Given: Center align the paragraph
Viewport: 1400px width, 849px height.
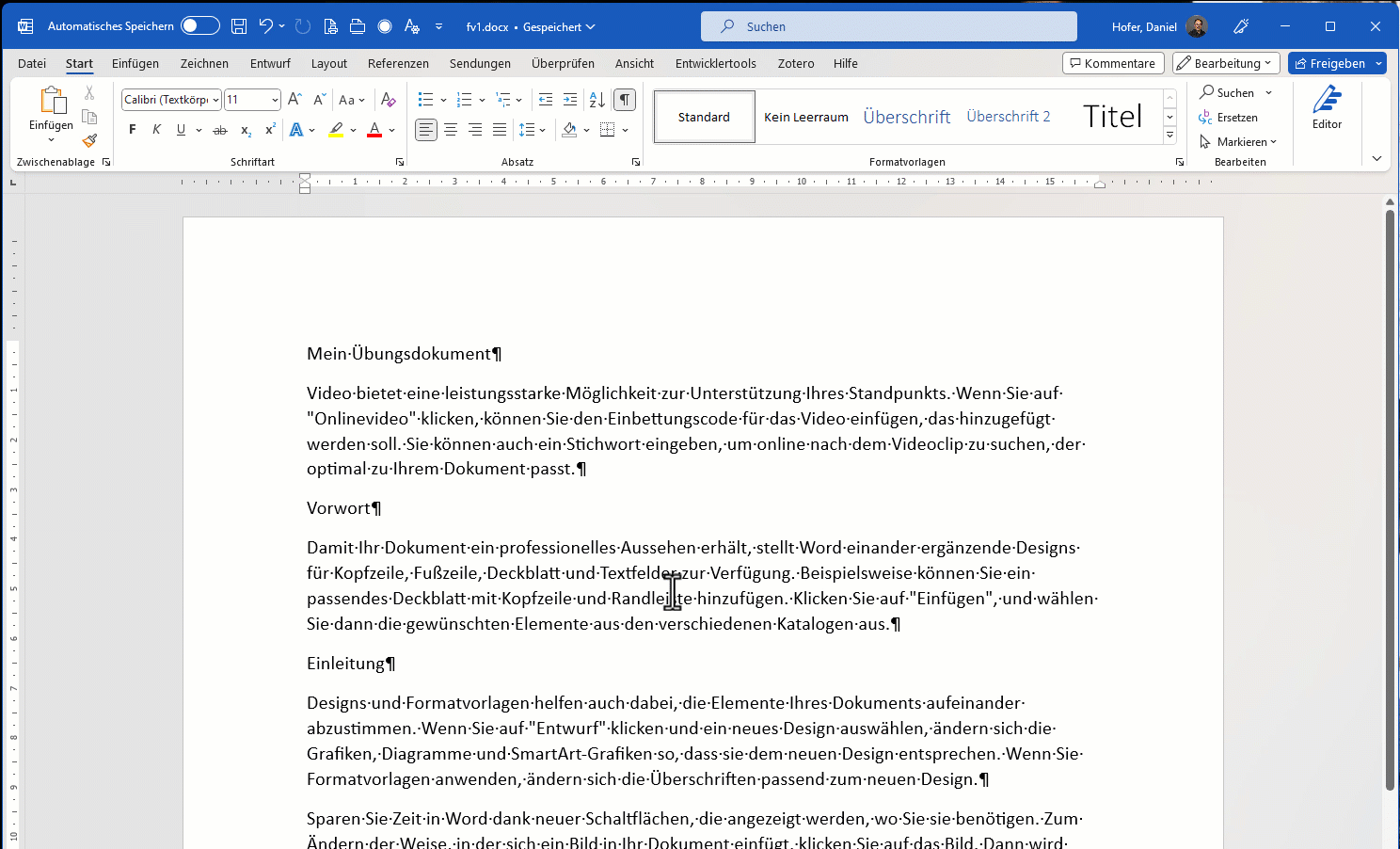Looking at the screenshot, I should point(451,130).
